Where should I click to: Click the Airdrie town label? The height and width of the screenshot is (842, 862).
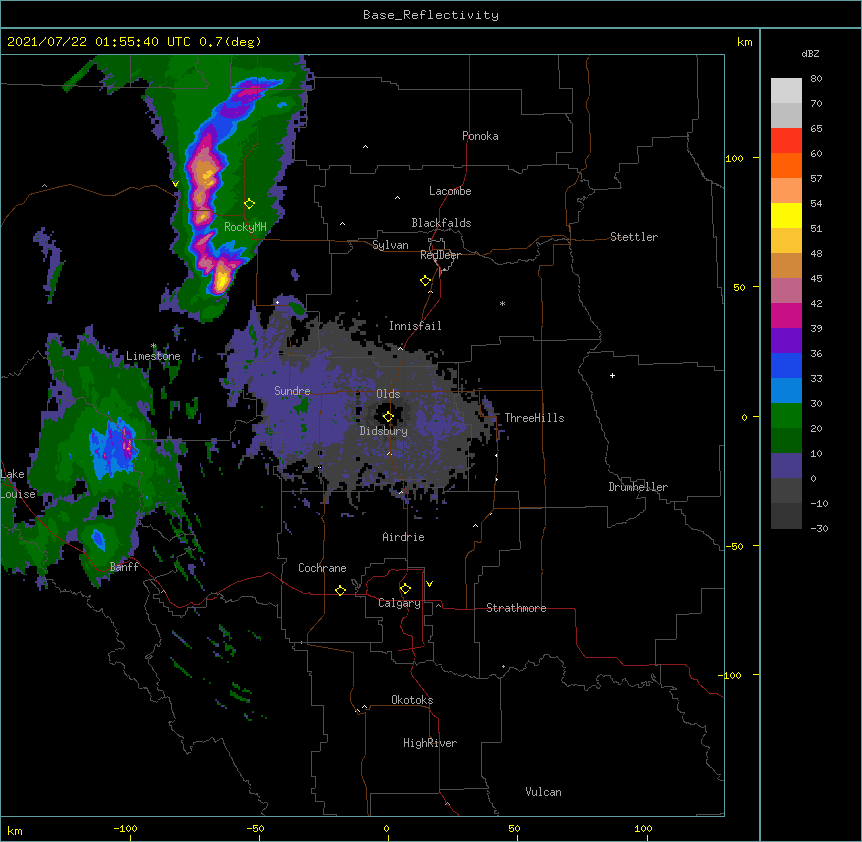pos(403,537)
